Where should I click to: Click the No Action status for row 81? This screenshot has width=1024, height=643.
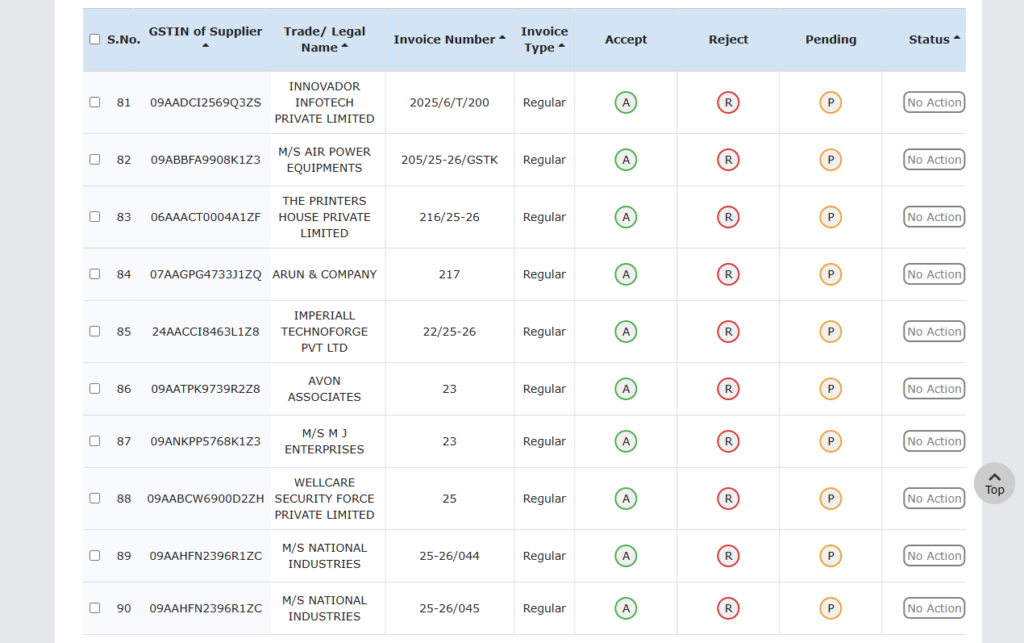pos(934,102)
